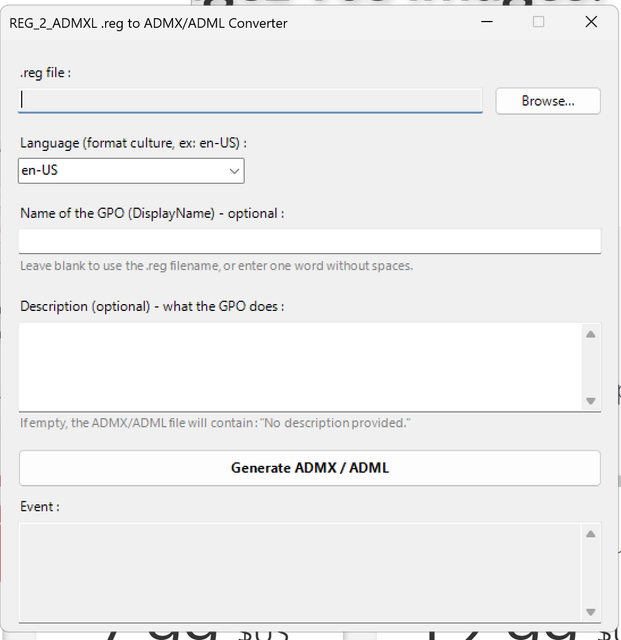
Task: Click the Event log down scroll arrow
Action: tap(590, 612)
